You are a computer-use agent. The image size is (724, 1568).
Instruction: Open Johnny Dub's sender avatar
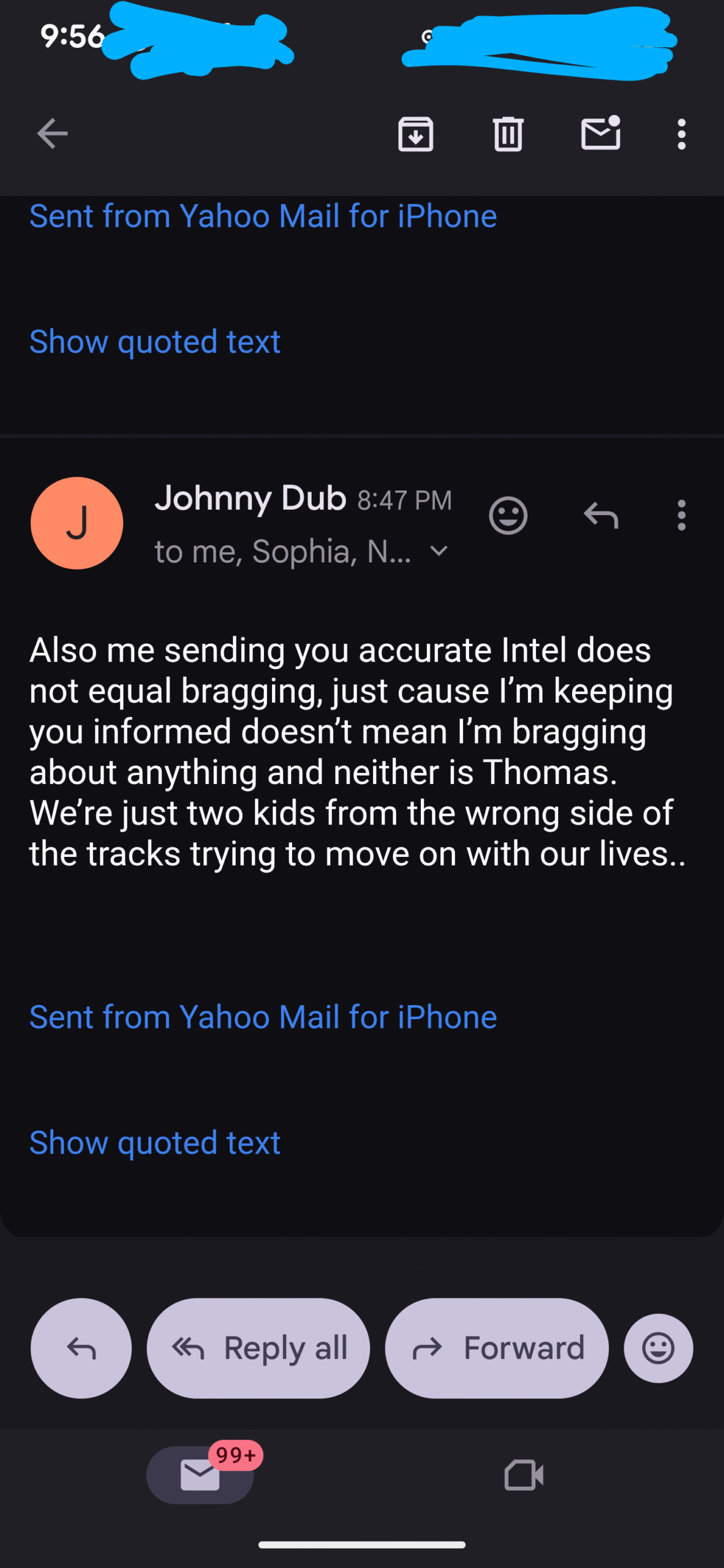(x=77, y=523)
